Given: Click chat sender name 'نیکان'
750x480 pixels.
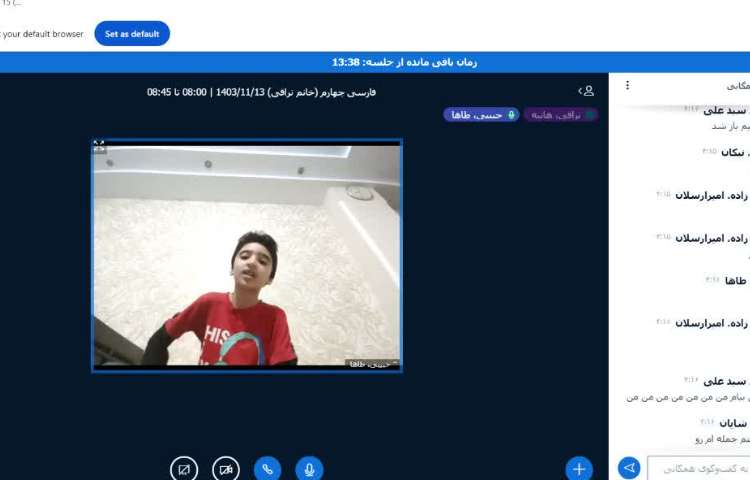Looking at the screenshot, I should [733, 153].
